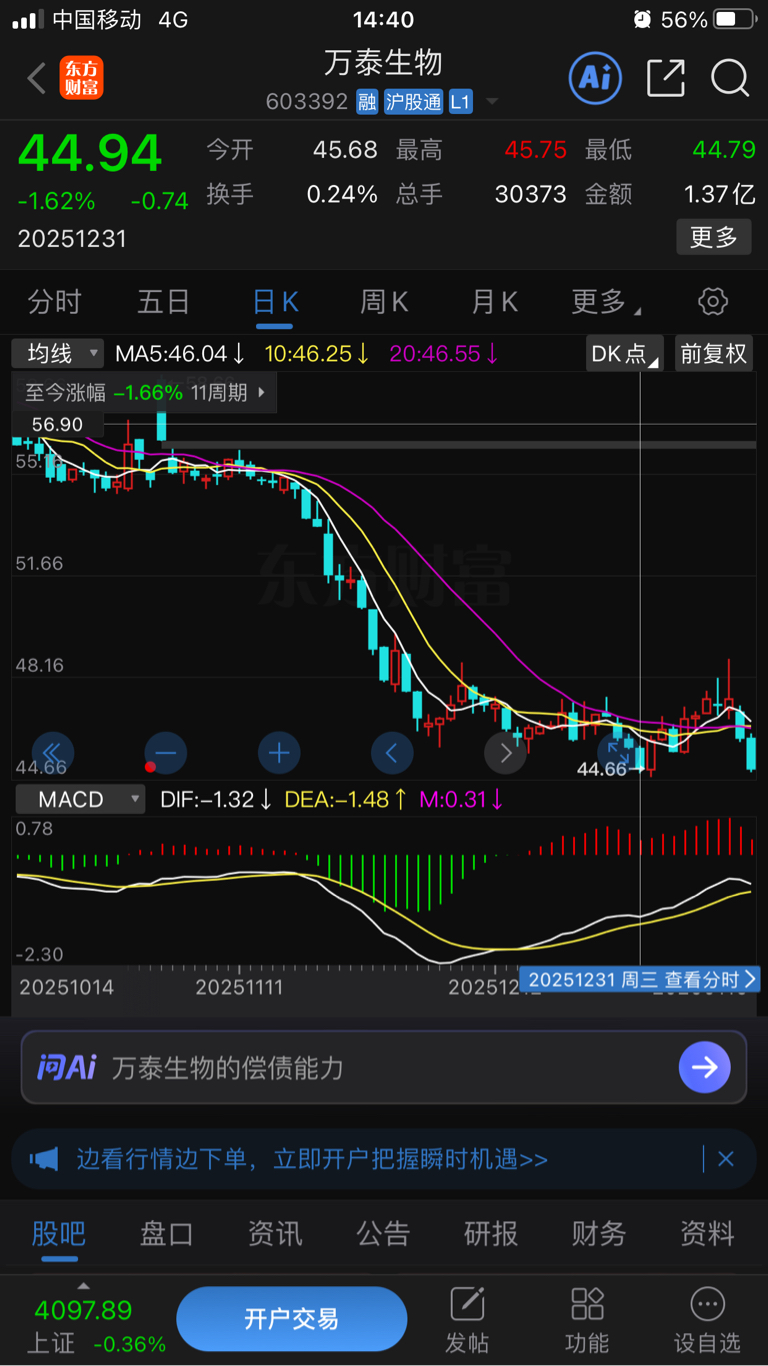Switch to 分时 chart tab

(x=54, y=301)
